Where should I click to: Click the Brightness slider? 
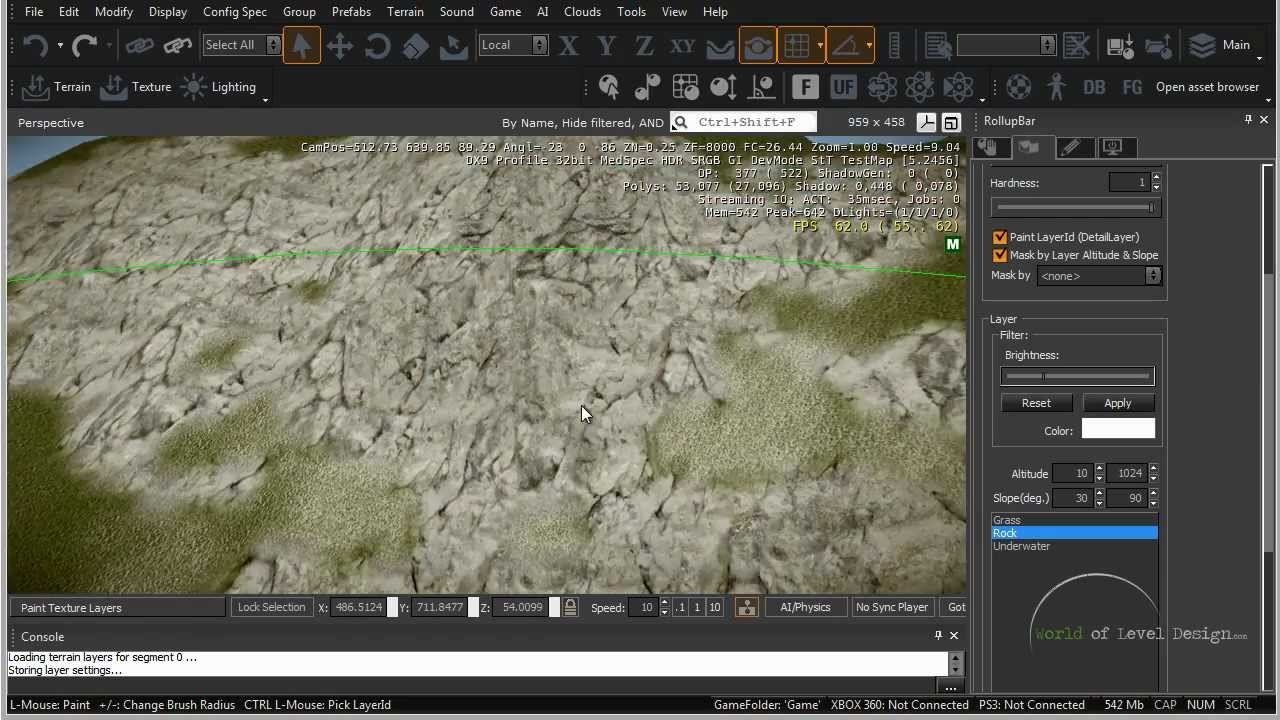click(1077, 376)
